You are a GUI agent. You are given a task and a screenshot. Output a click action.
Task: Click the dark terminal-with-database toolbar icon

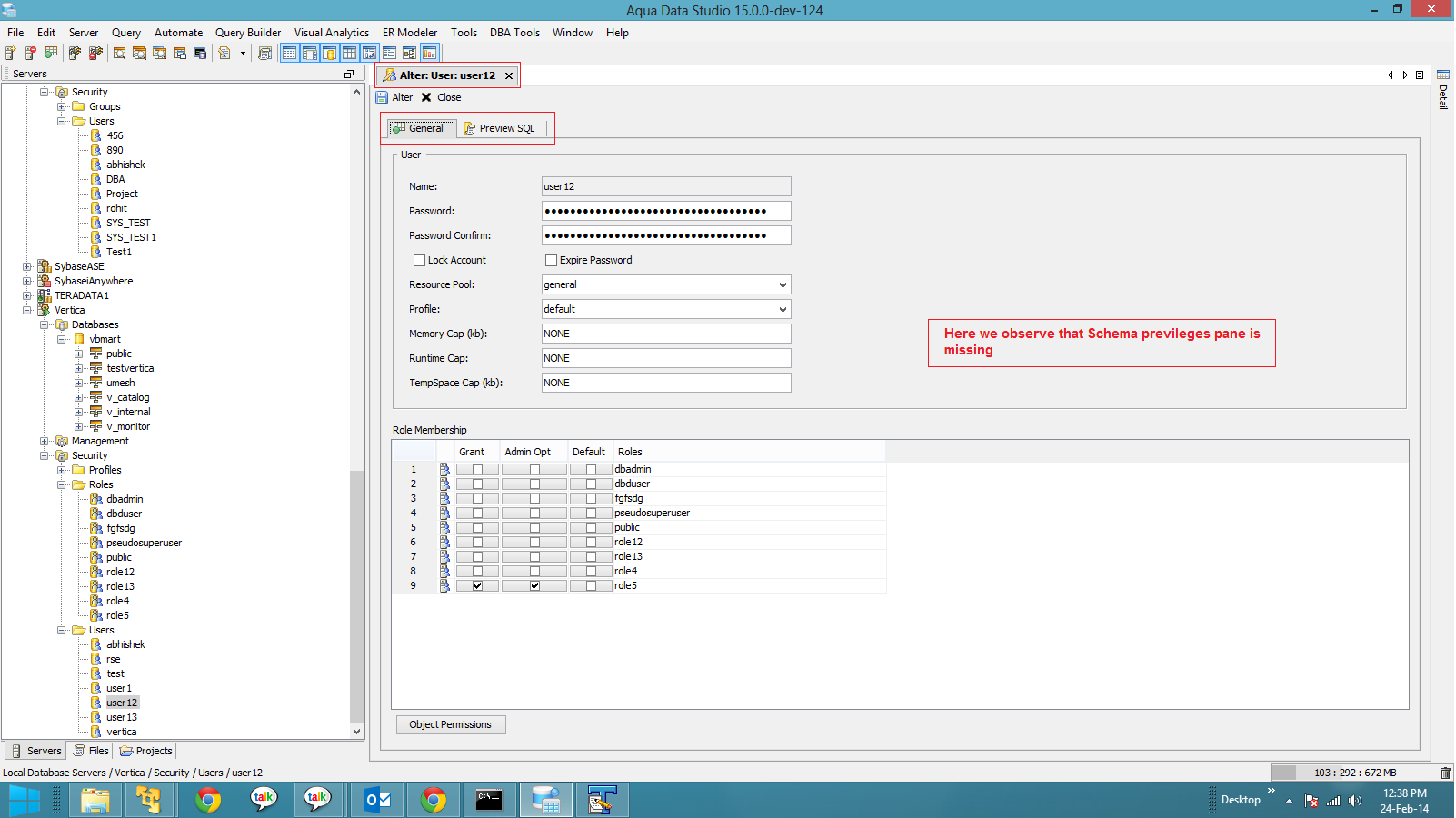200,54
